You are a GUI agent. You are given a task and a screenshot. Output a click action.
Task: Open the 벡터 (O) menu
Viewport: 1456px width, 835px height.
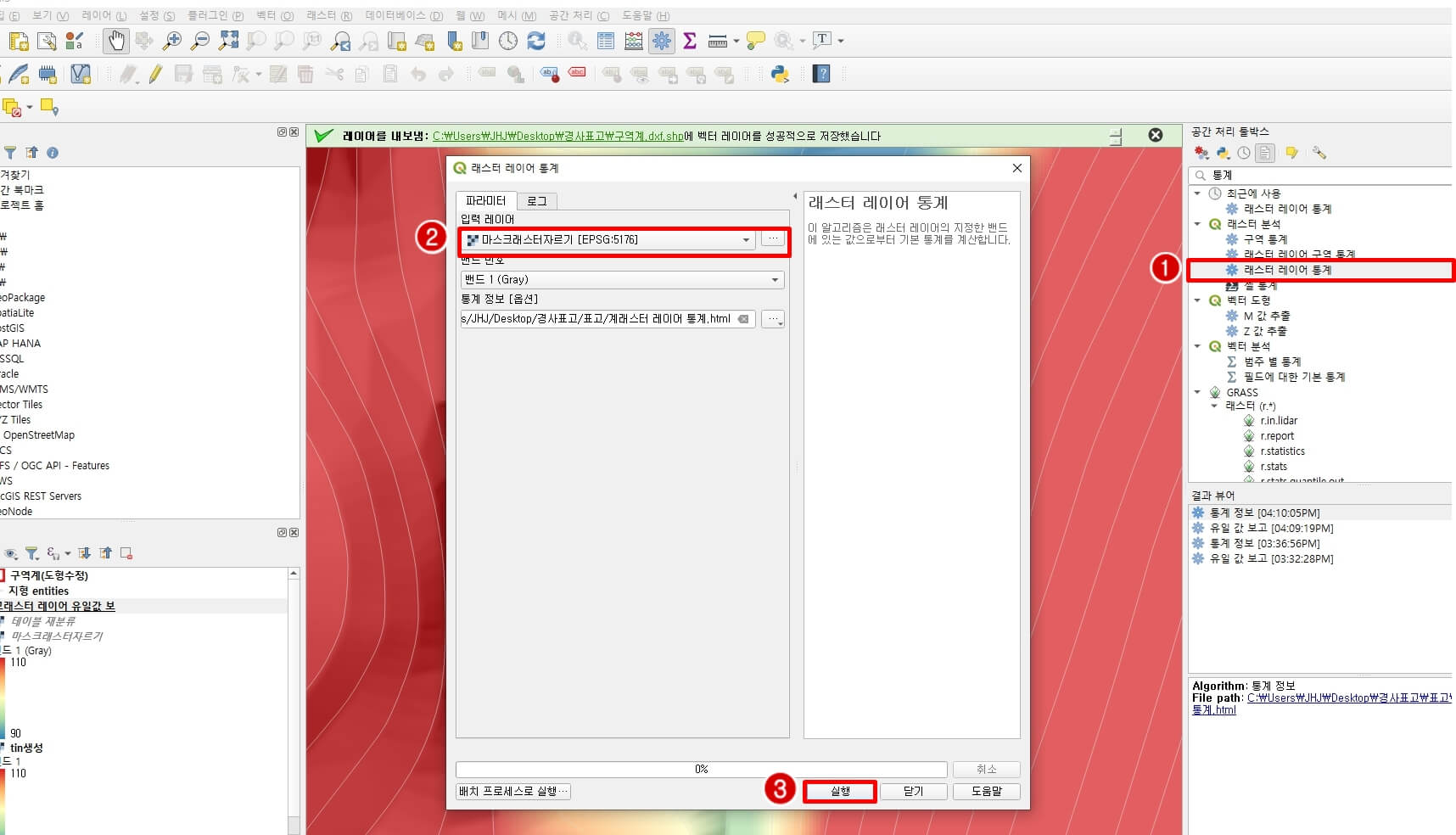275,15
